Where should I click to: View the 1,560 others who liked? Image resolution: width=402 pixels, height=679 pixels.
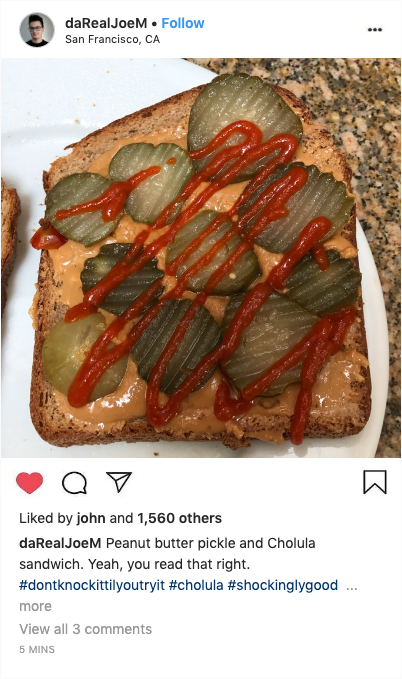coord(179,518)
